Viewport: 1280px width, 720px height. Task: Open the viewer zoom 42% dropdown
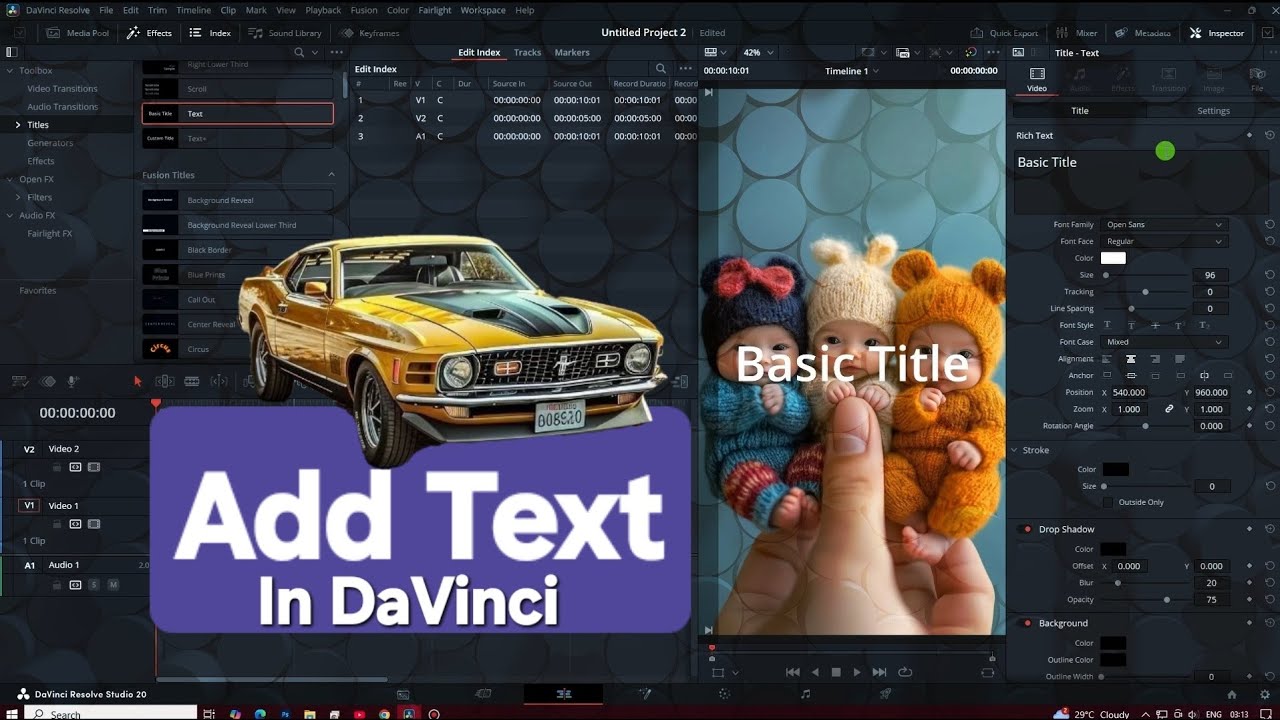point(757,52)
